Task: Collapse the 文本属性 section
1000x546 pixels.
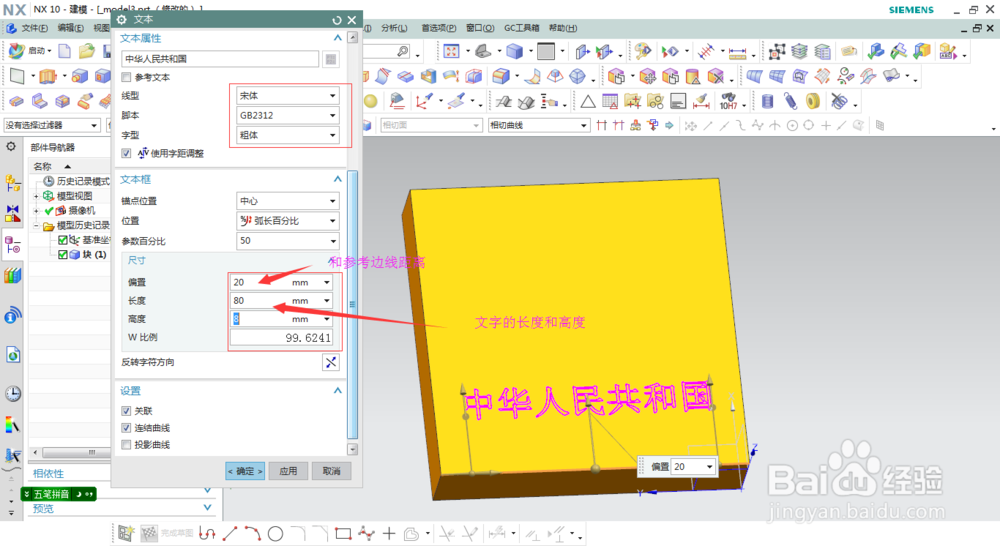Action: pyautogui.click(x=337, y=38)
